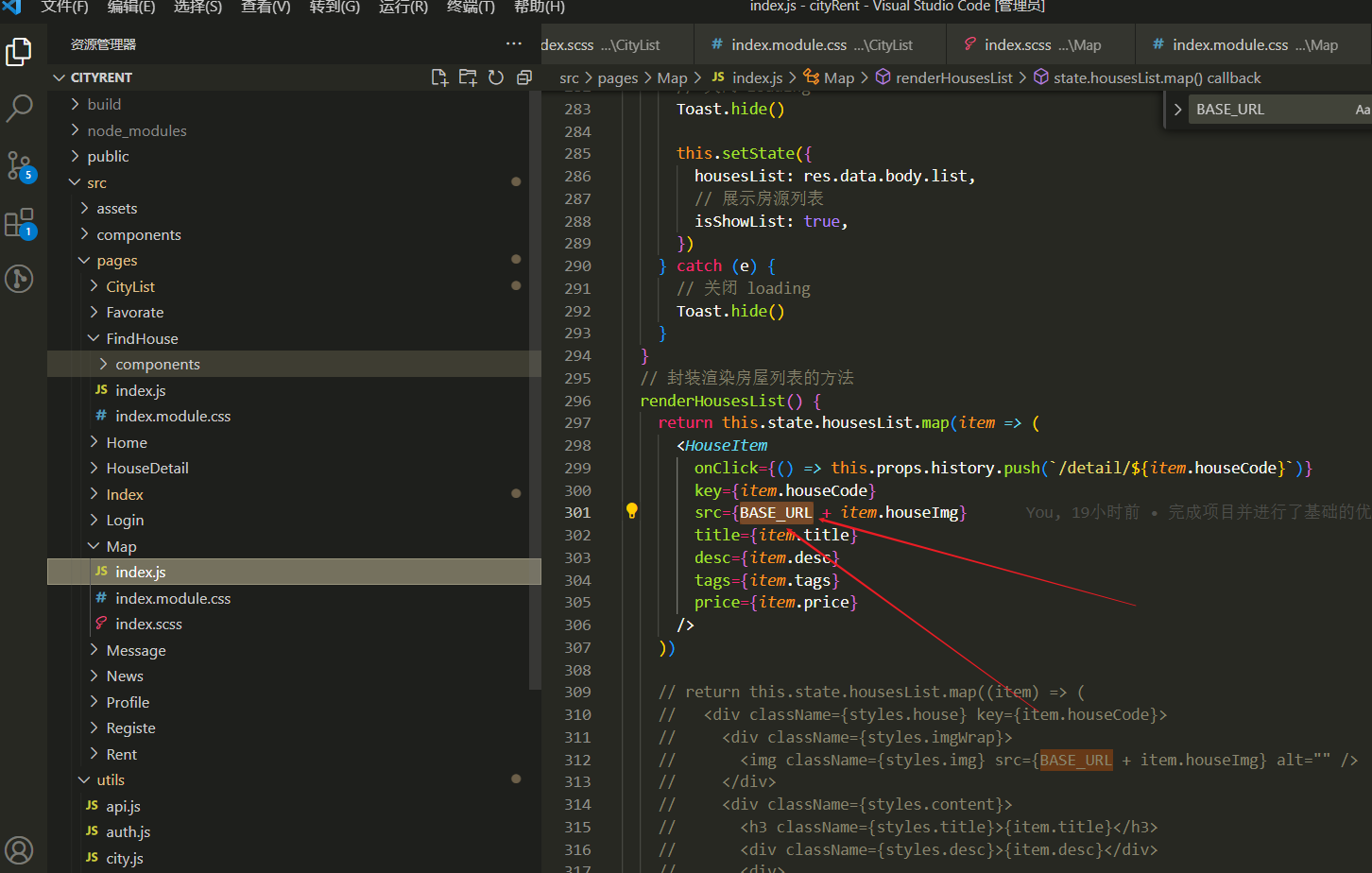Image resolution: width=1372 pixels, height=873 pixels.
Task: Expand the assets folder
Action: [295, 208]
